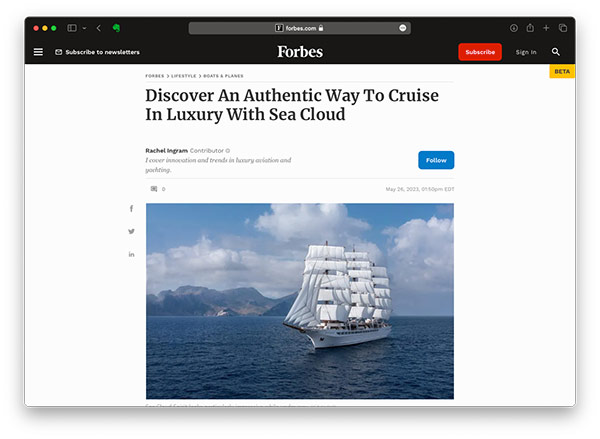Click the red Subscribe button
The width and height of the screenshot is (600, 439).
[480, 52]
